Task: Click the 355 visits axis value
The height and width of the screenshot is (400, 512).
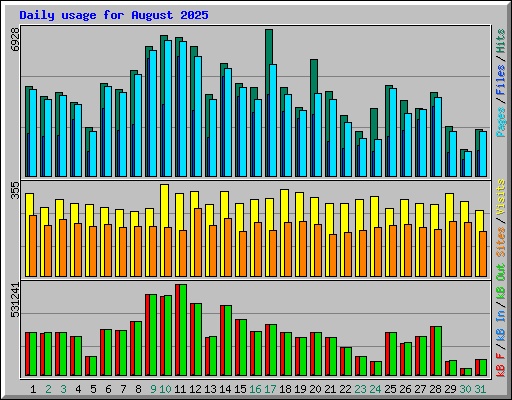Action: tap(15, 191)
